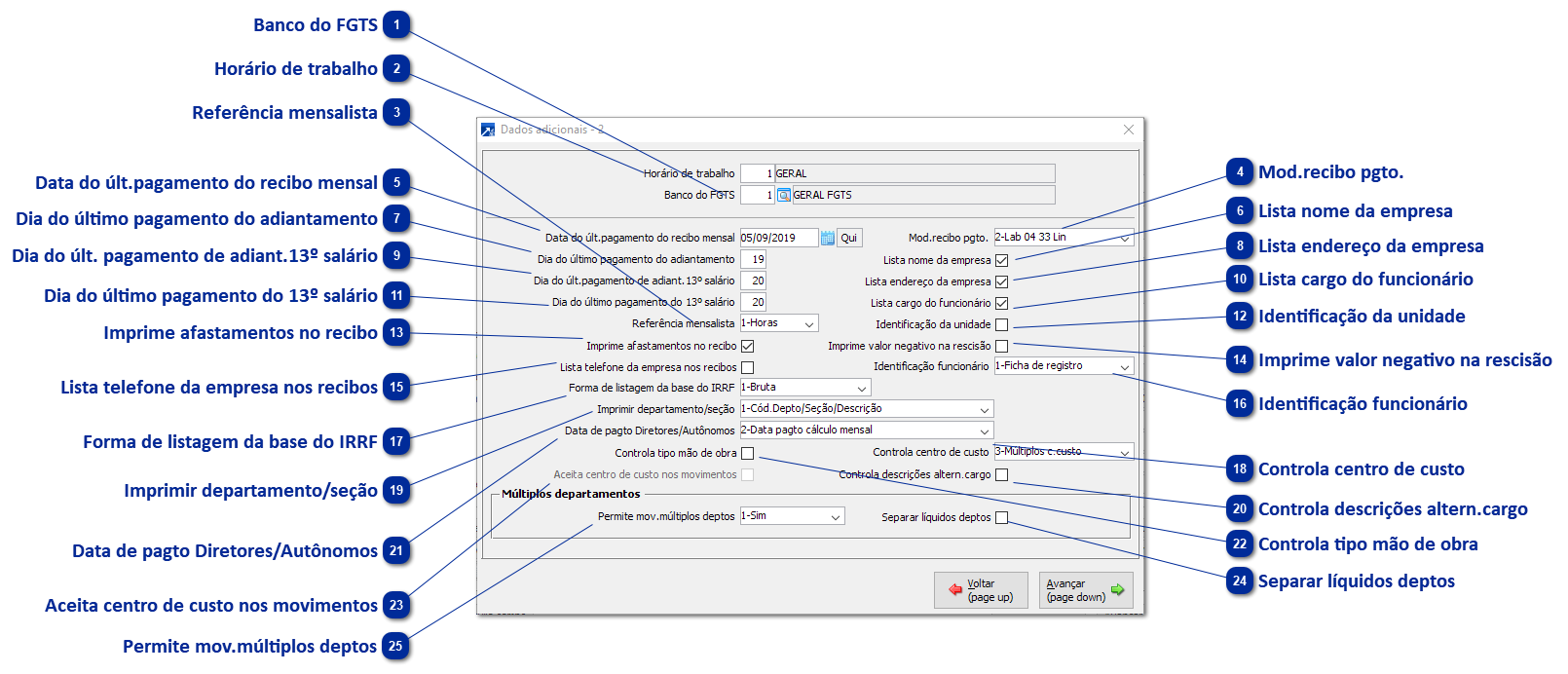
Task: Click the GERAL work schedule name field
Action: 915,173
